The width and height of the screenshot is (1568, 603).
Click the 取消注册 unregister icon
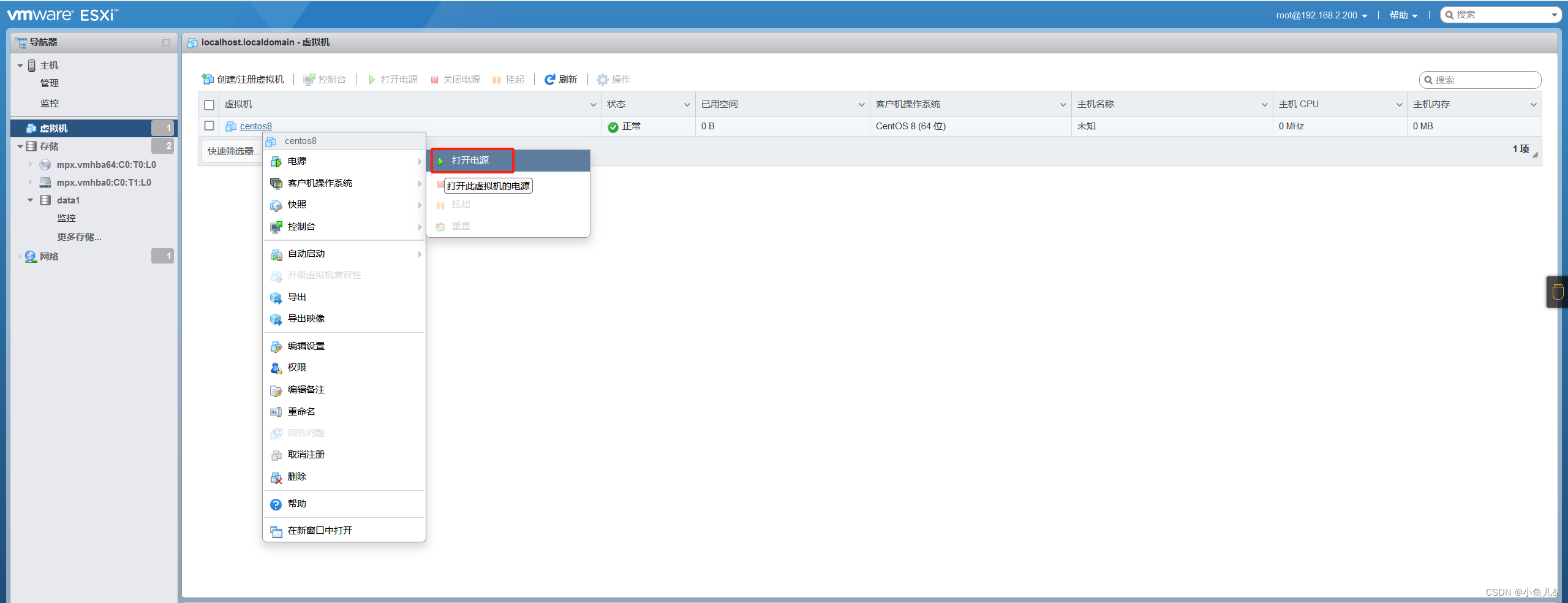click(276, 455)
